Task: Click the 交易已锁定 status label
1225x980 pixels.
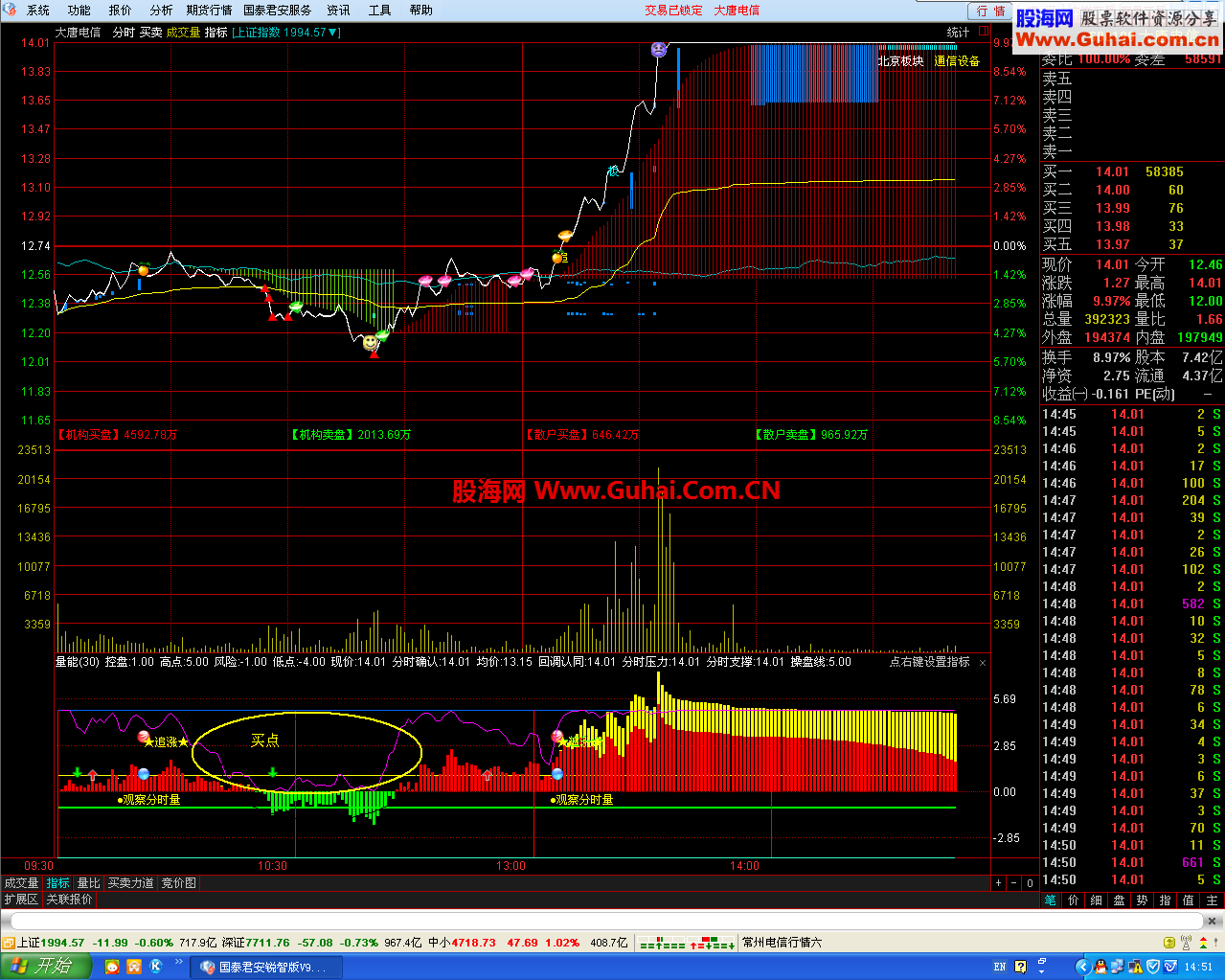Action: coord(673,11)
